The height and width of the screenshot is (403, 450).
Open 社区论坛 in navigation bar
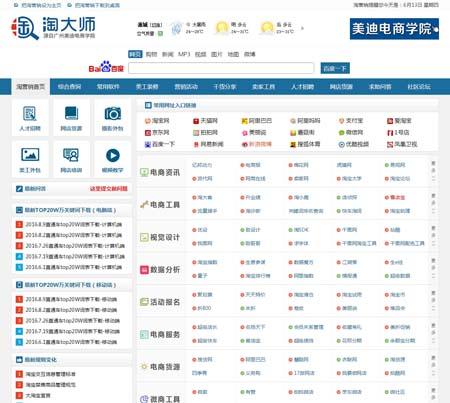(x=419, y=87)
